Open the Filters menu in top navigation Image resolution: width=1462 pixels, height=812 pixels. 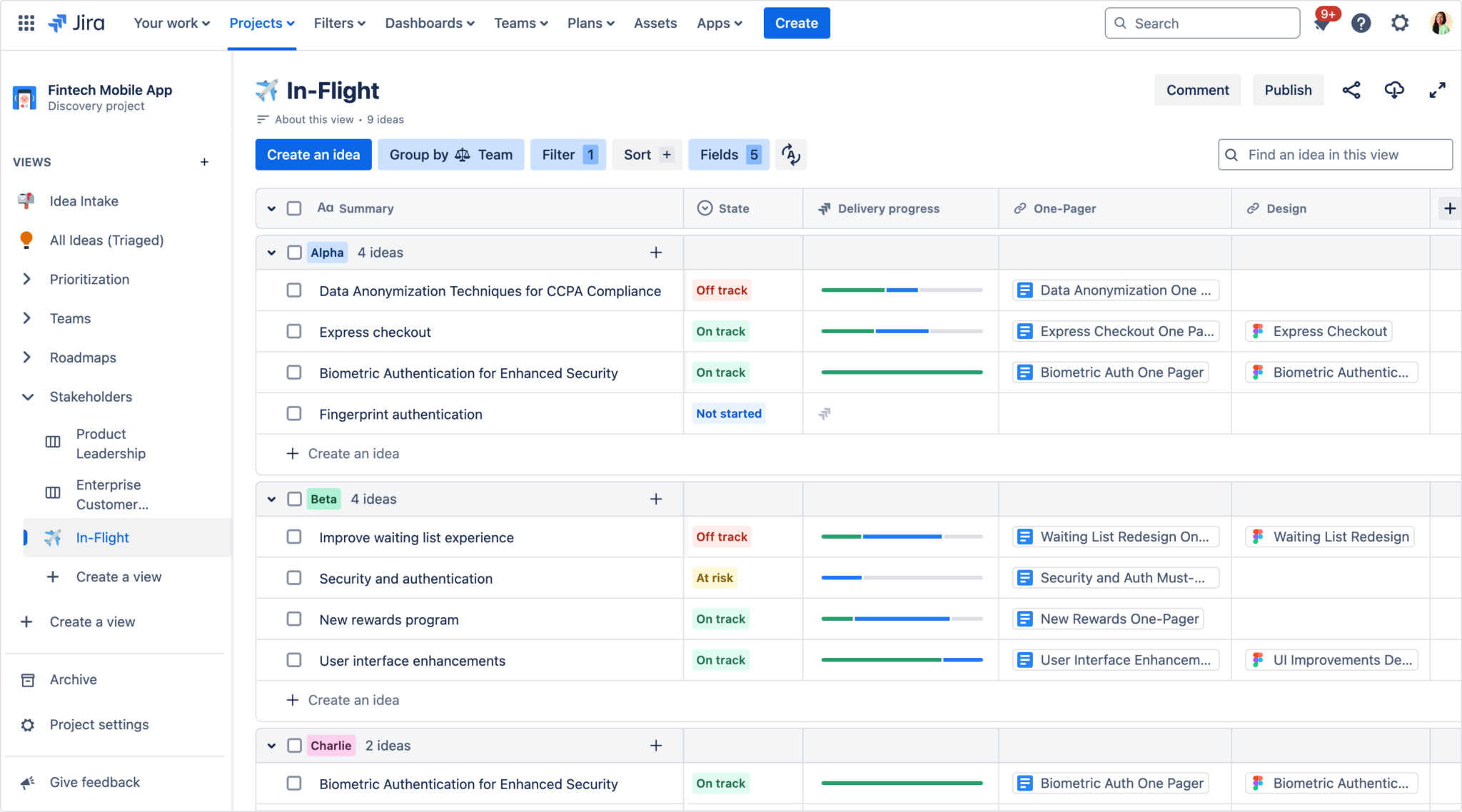coord(339,23)
